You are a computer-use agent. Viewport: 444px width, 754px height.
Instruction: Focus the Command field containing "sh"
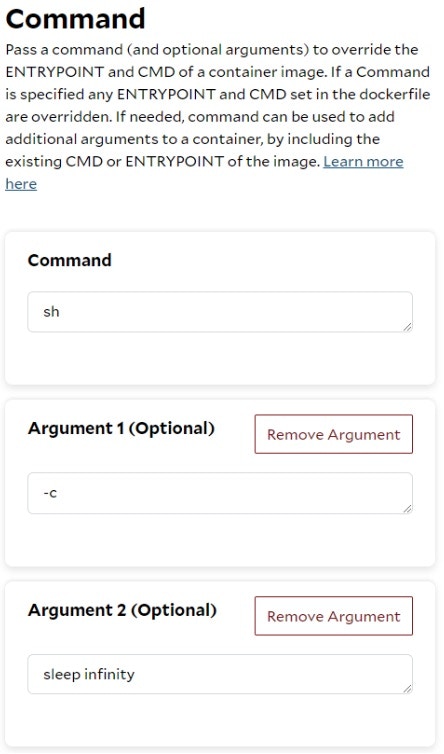[x=220, y=312]
